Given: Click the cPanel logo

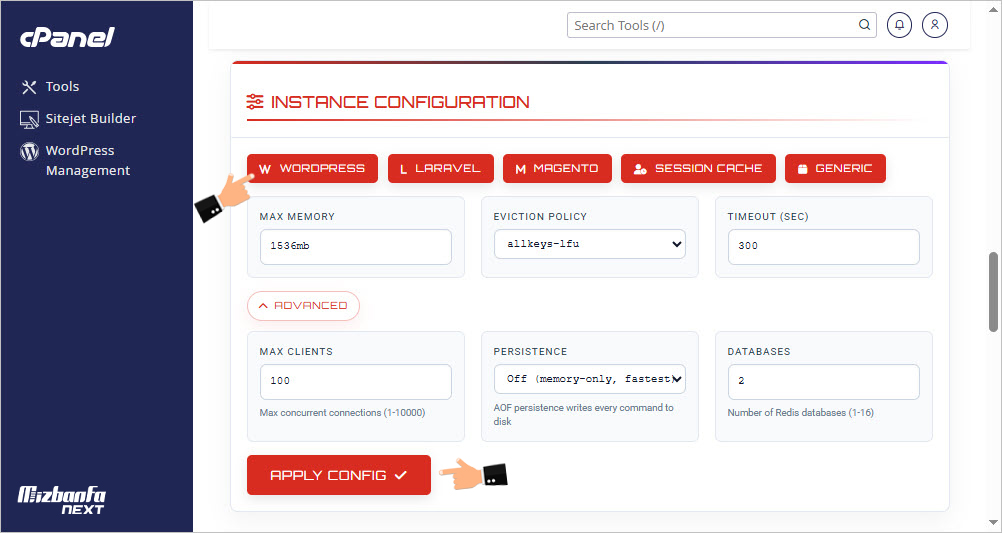Looking at the screenshot, I should (x=66, y=39).
